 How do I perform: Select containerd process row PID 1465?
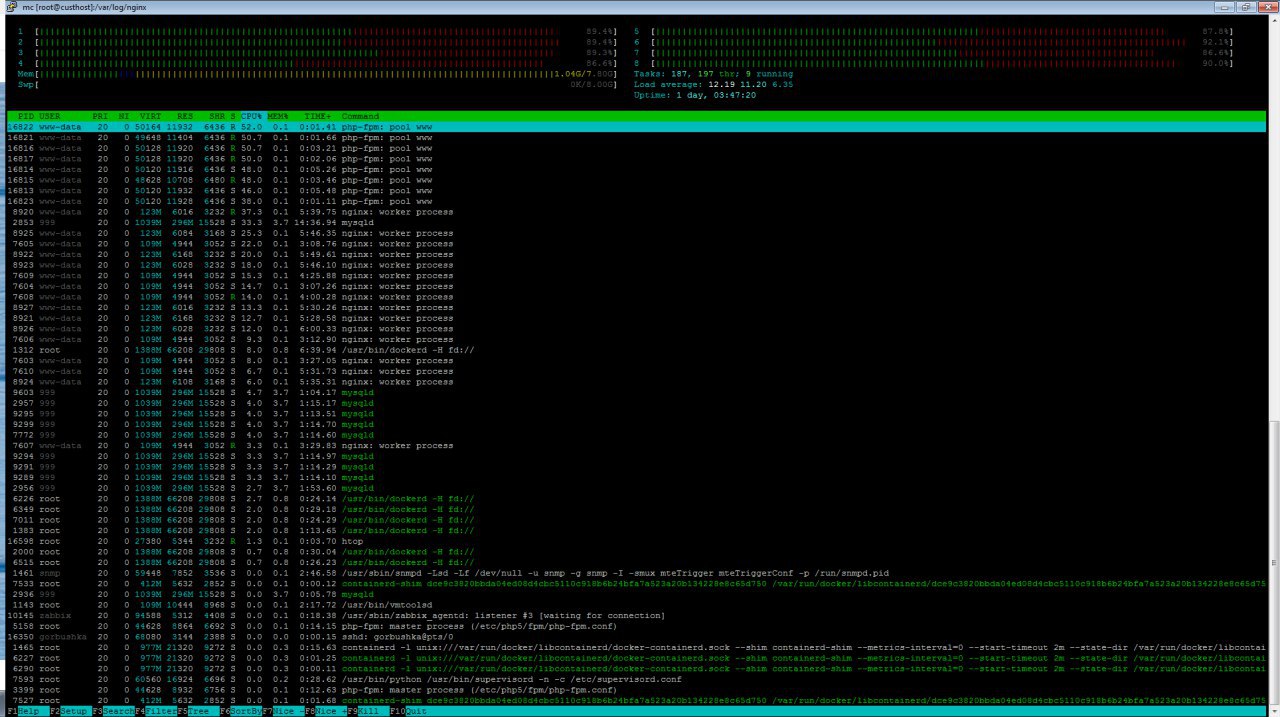[x=636, y=647]
